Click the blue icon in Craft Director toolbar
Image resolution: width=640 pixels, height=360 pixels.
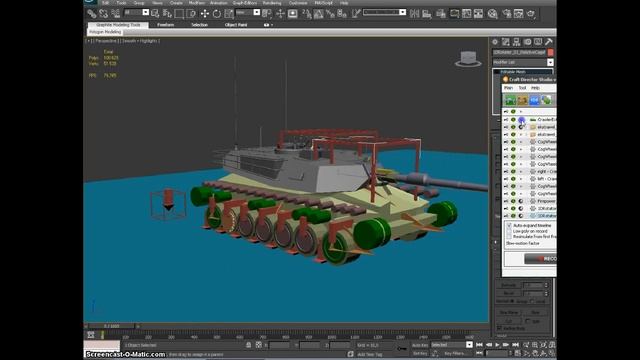[x=534, y=100]
